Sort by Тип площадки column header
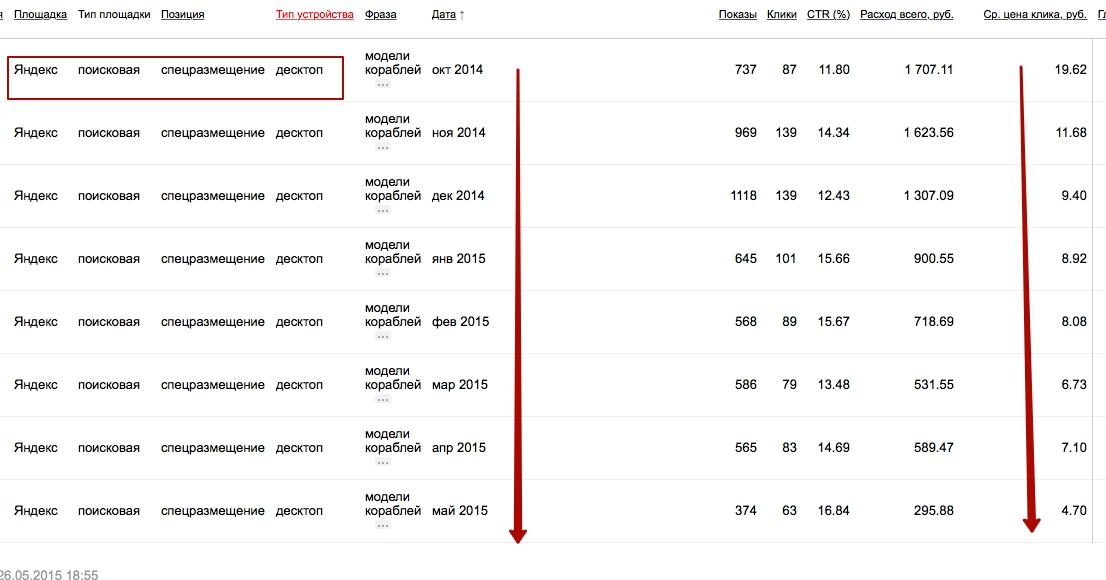 pos(114,15)
